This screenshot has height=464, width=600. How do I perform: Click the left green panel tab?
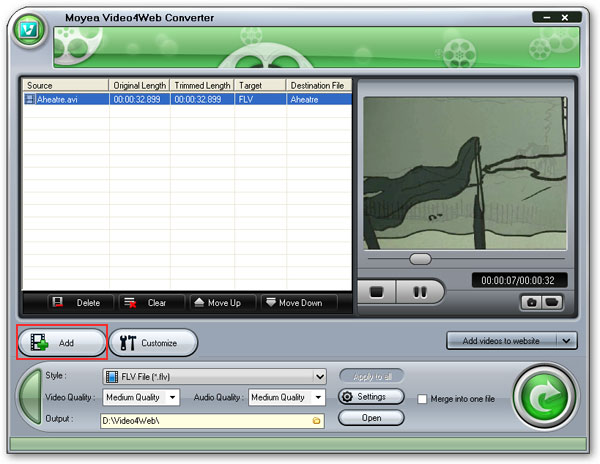tap(31, 397)
